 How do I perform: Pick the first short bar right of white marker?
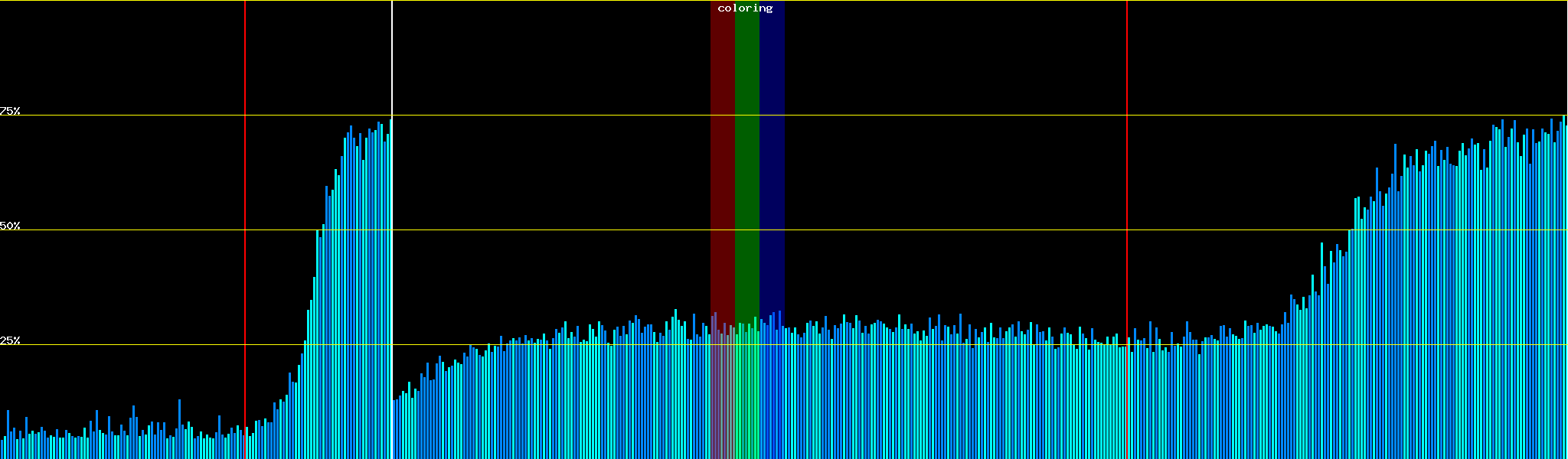394,430
